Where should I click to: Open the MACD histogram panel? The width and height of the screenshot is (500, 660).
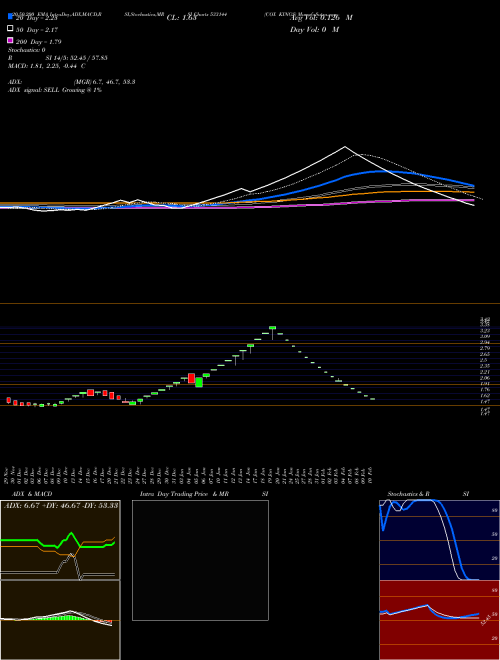click(60, 620)
